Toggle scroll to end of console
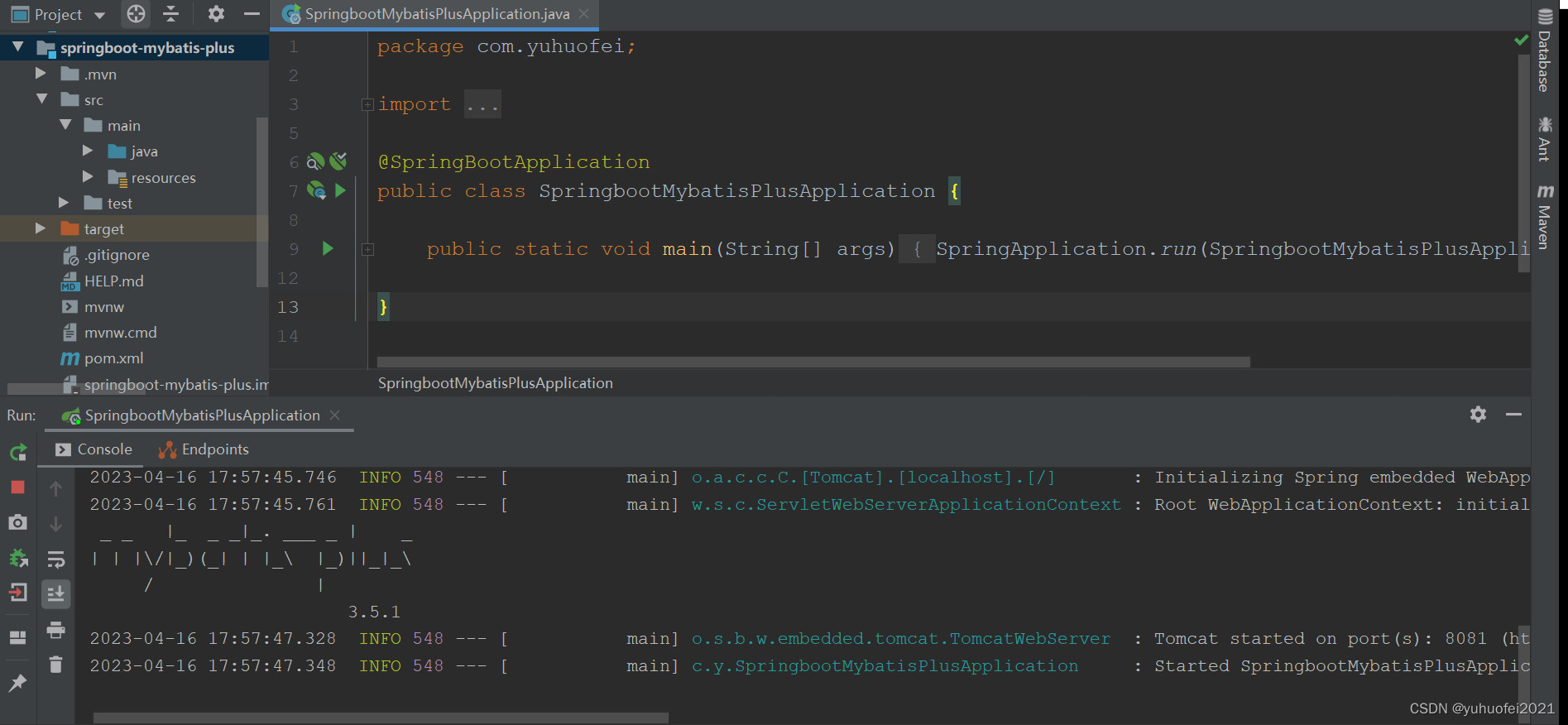Screen dimensions: 1568x725 coord(55,593)
